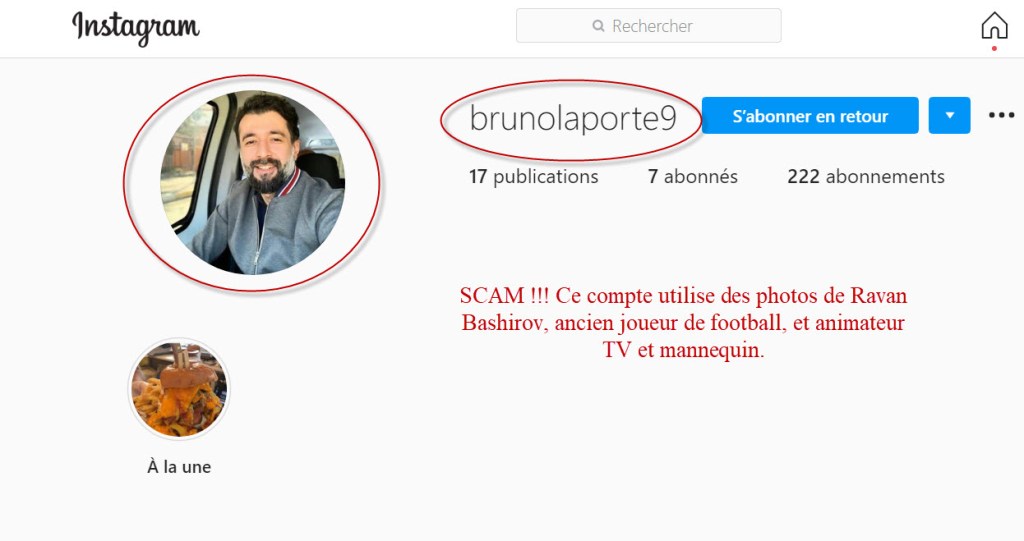Open the three-dots profile options menu
Screen dimensions: 1024x541
1001,116
